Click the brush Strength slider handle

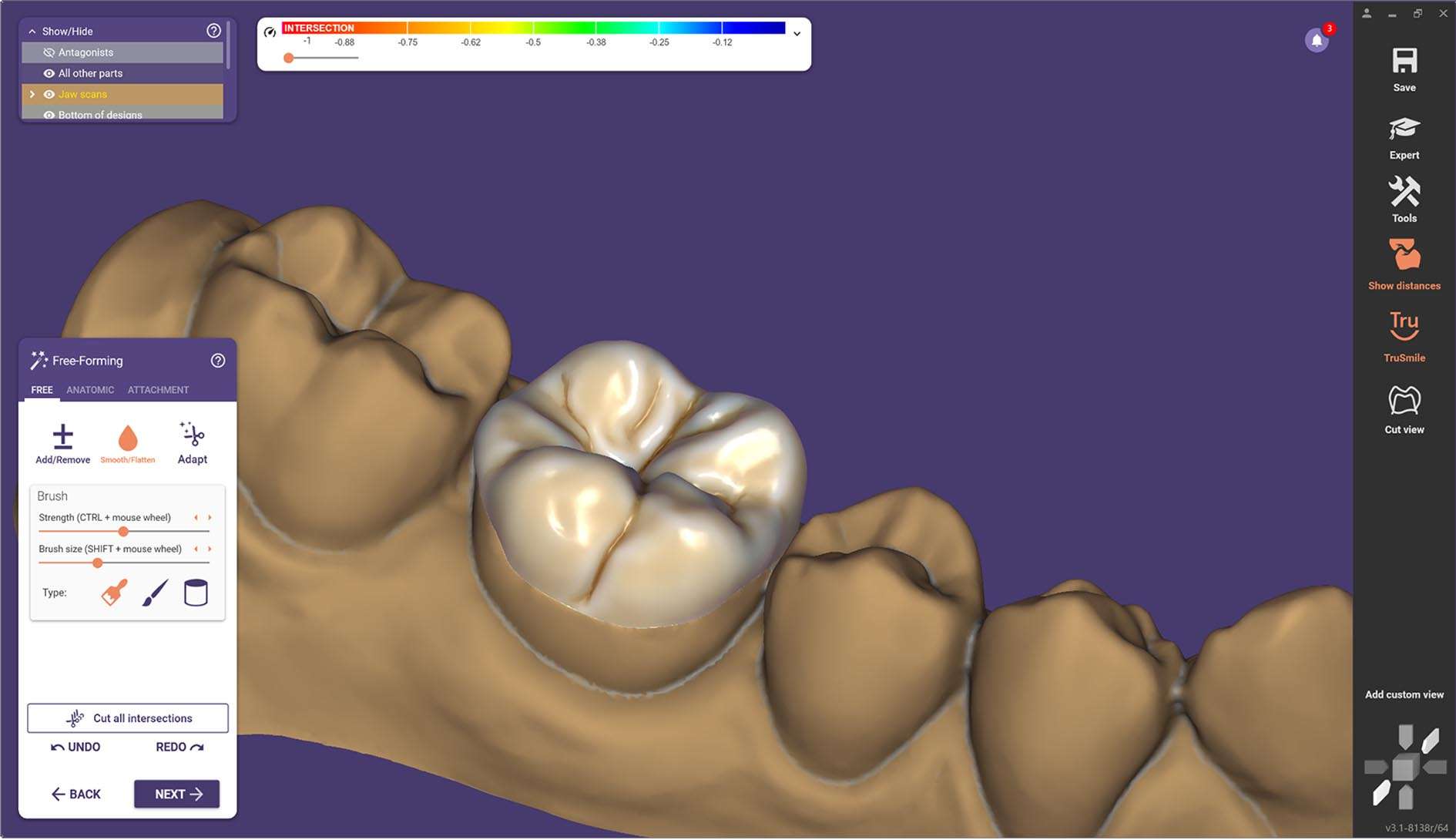point(123,532)
